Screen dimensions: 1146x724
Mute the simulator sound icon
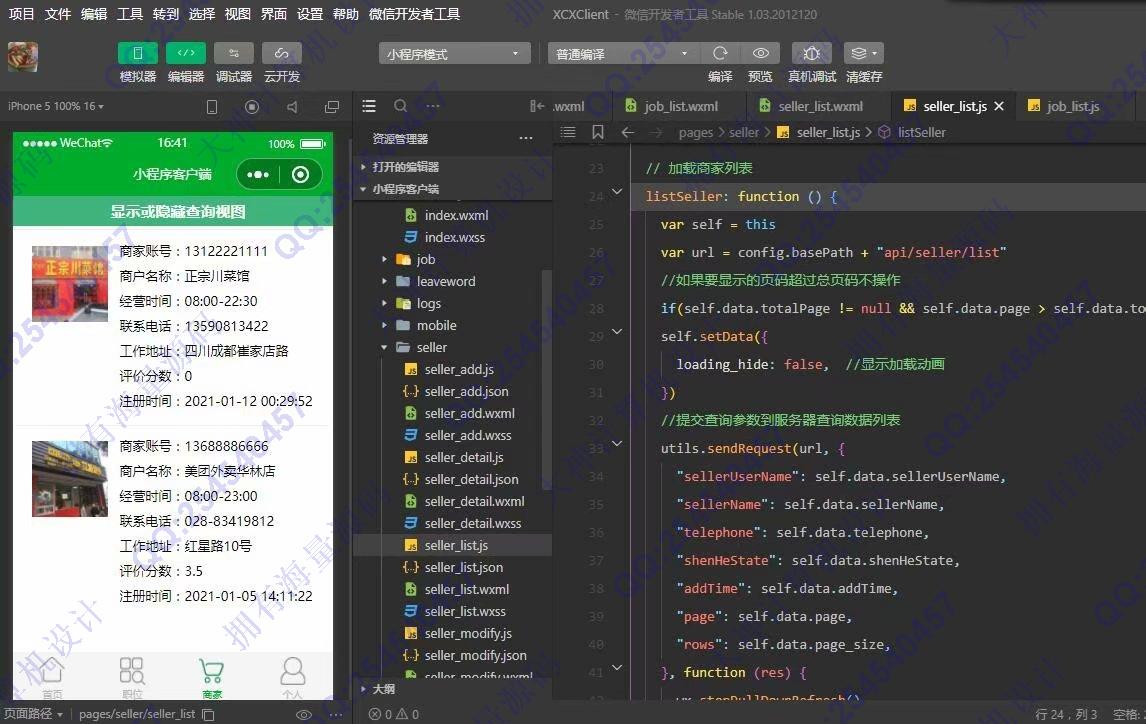tap(292, 107)
